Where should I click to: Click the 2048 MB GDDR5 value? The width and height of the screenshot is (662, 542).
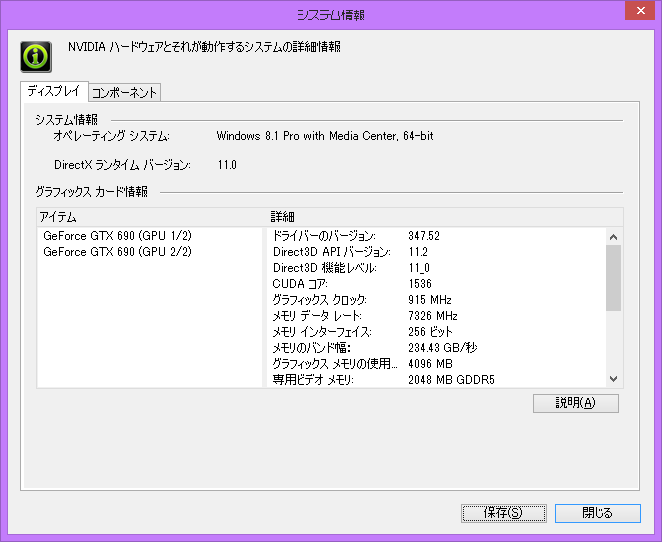coord(451,379)
